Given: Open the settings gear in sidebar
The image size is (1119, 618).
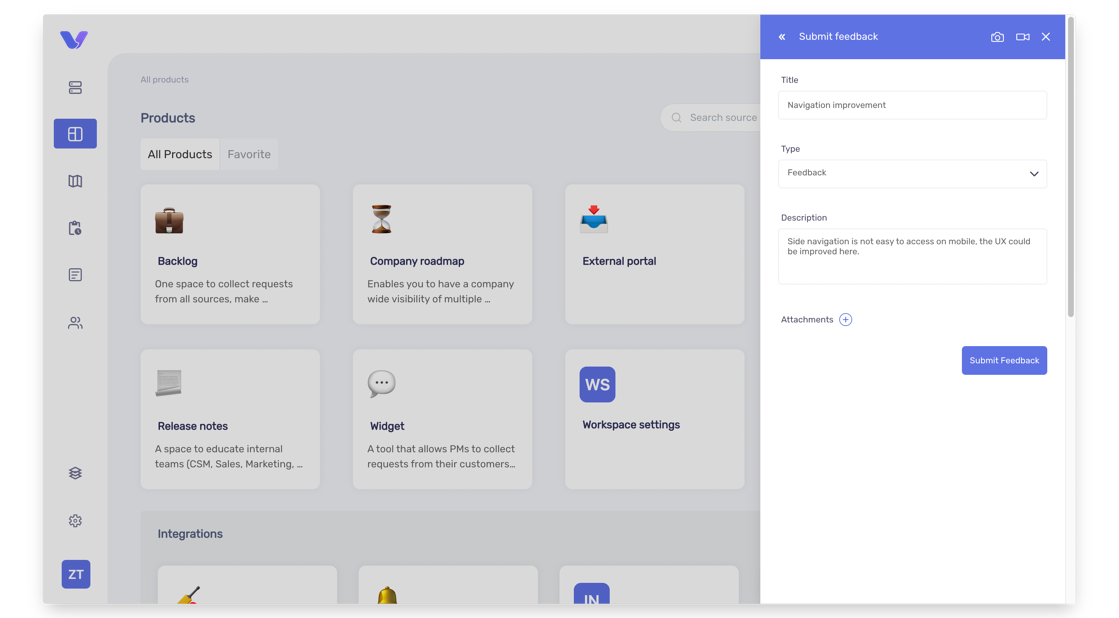Looking at the screenshot, I should coord(75,521).
